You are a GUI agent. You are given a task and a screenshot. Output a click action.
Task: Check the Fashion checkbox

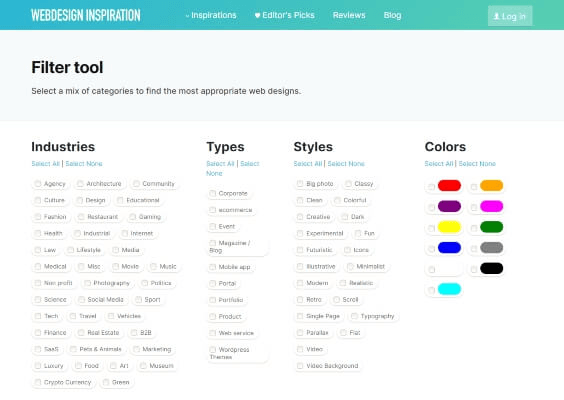(38, 217)
